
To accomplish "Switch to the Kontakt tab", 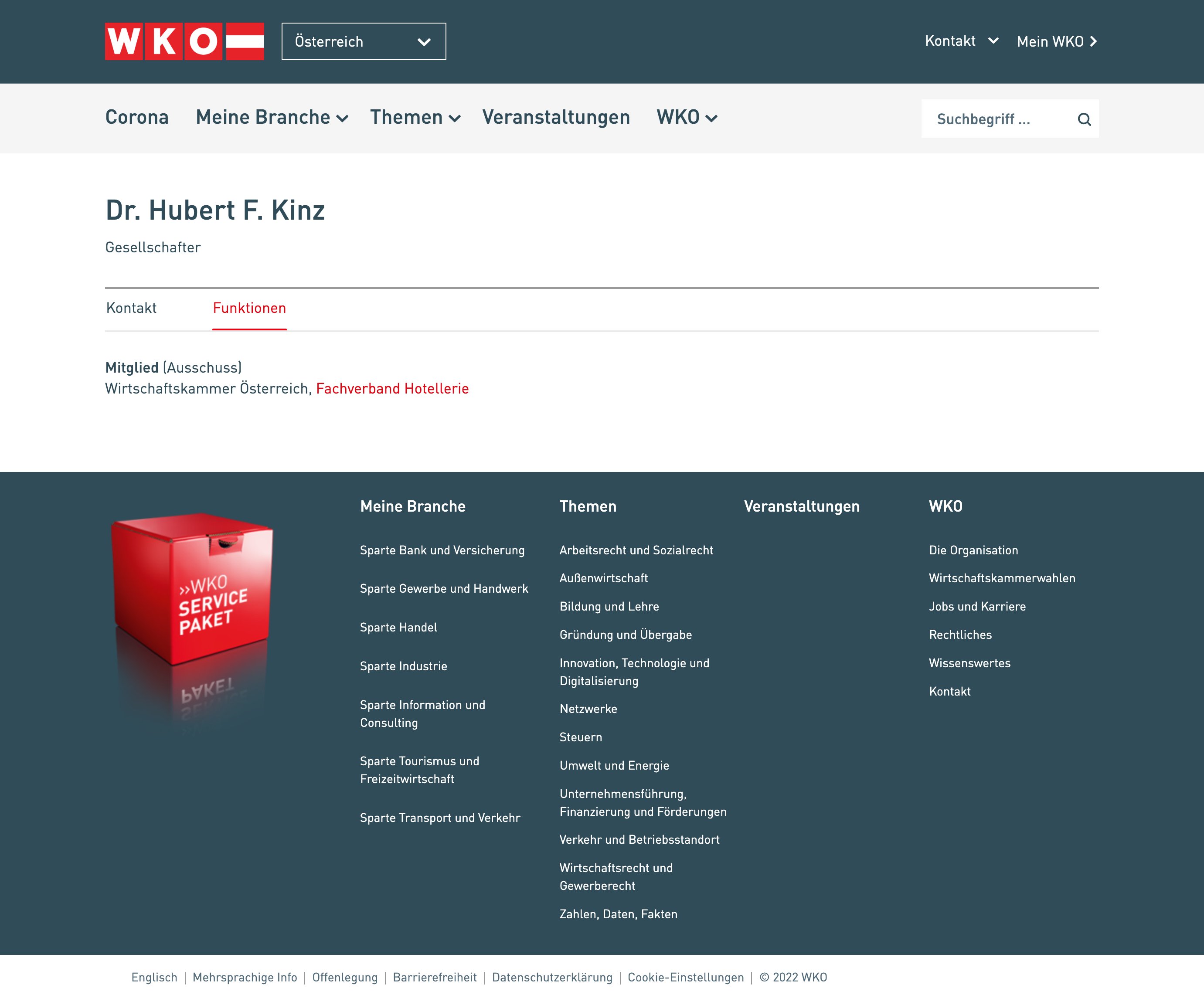I will pos(131,309).
